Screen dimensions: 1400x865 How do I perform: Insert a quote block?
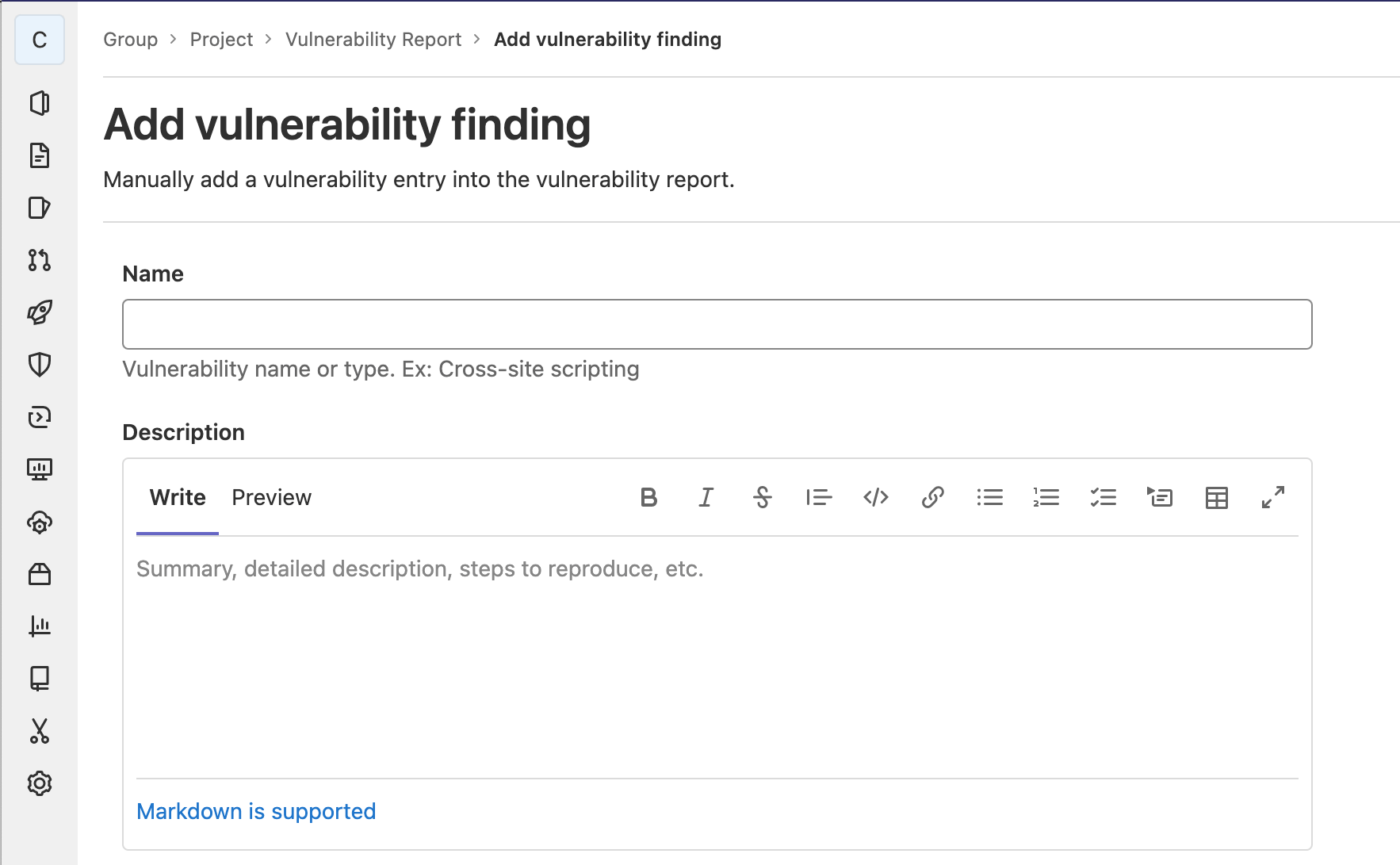(x=819, y=498)
